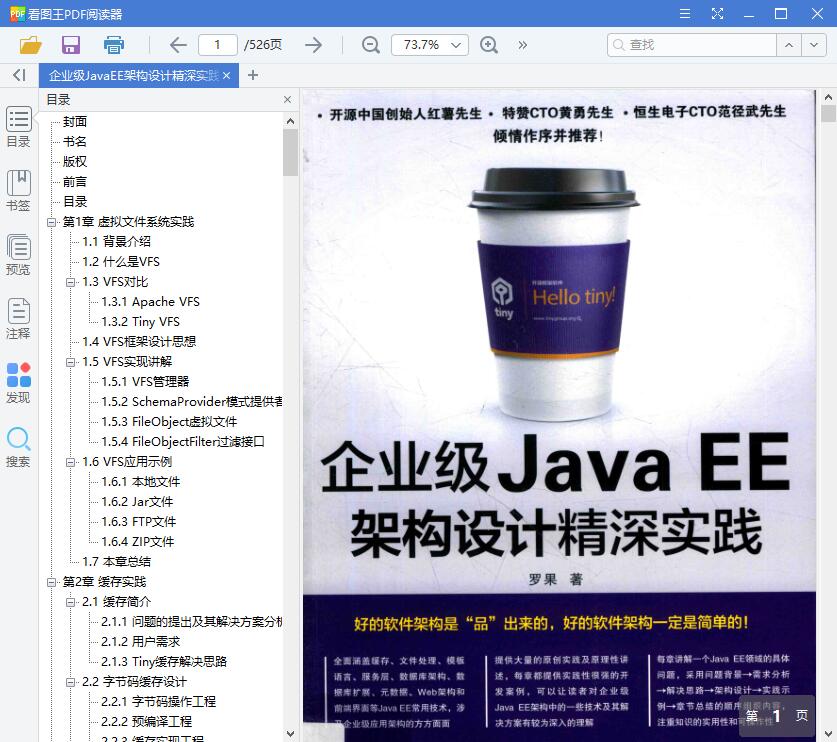
Task: Open section 1.5.3 FileObject虚拟文件
Action: [x=169, y=422]
